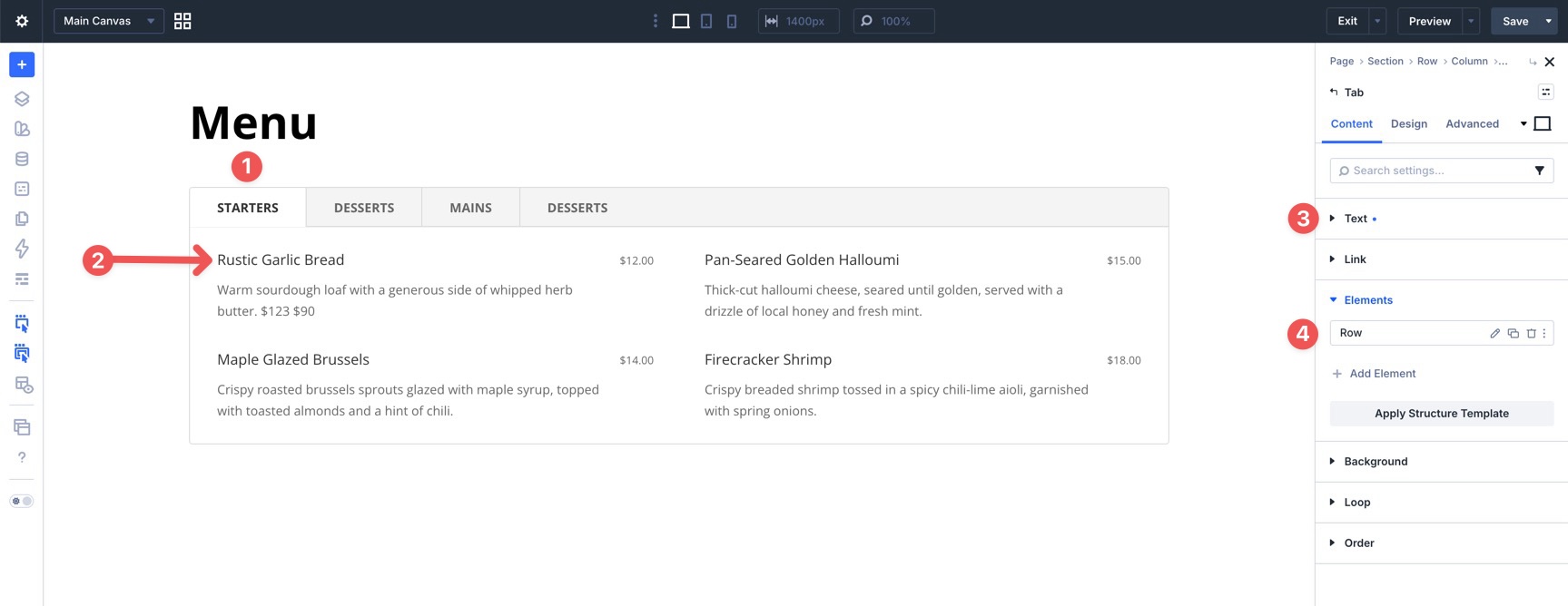Viewport: 1568px width, 606px height.
Task: Select the DESSERTS tab right of MAINS
Action: click(x=577, y=208)
